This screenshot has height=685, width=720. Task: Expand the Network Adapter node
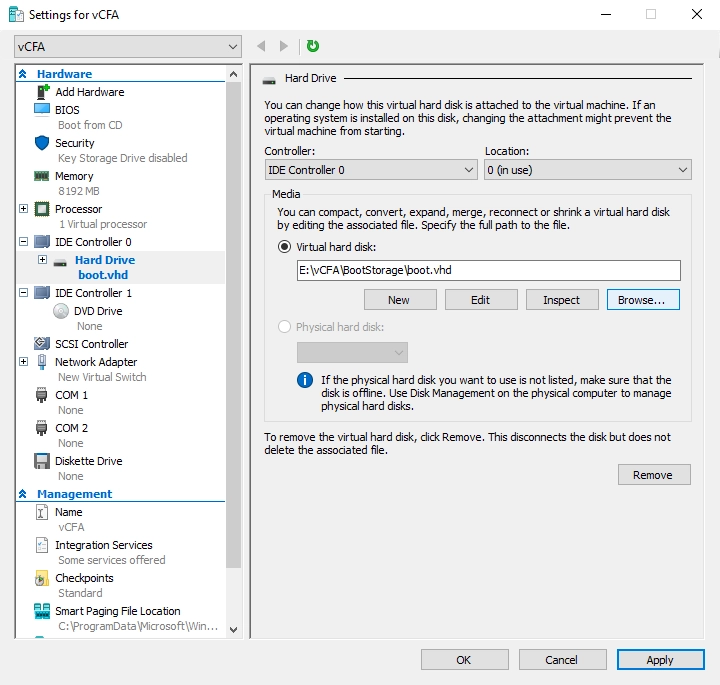pos(23,362)
